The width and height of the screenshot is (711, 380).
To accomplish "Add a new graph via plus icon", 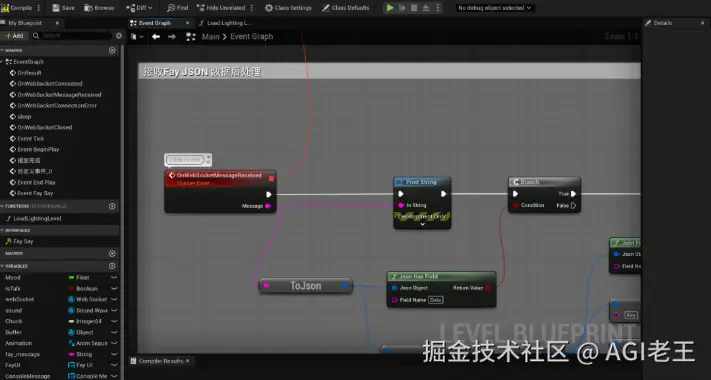I will pyautogui.click(x=112, y=50).
